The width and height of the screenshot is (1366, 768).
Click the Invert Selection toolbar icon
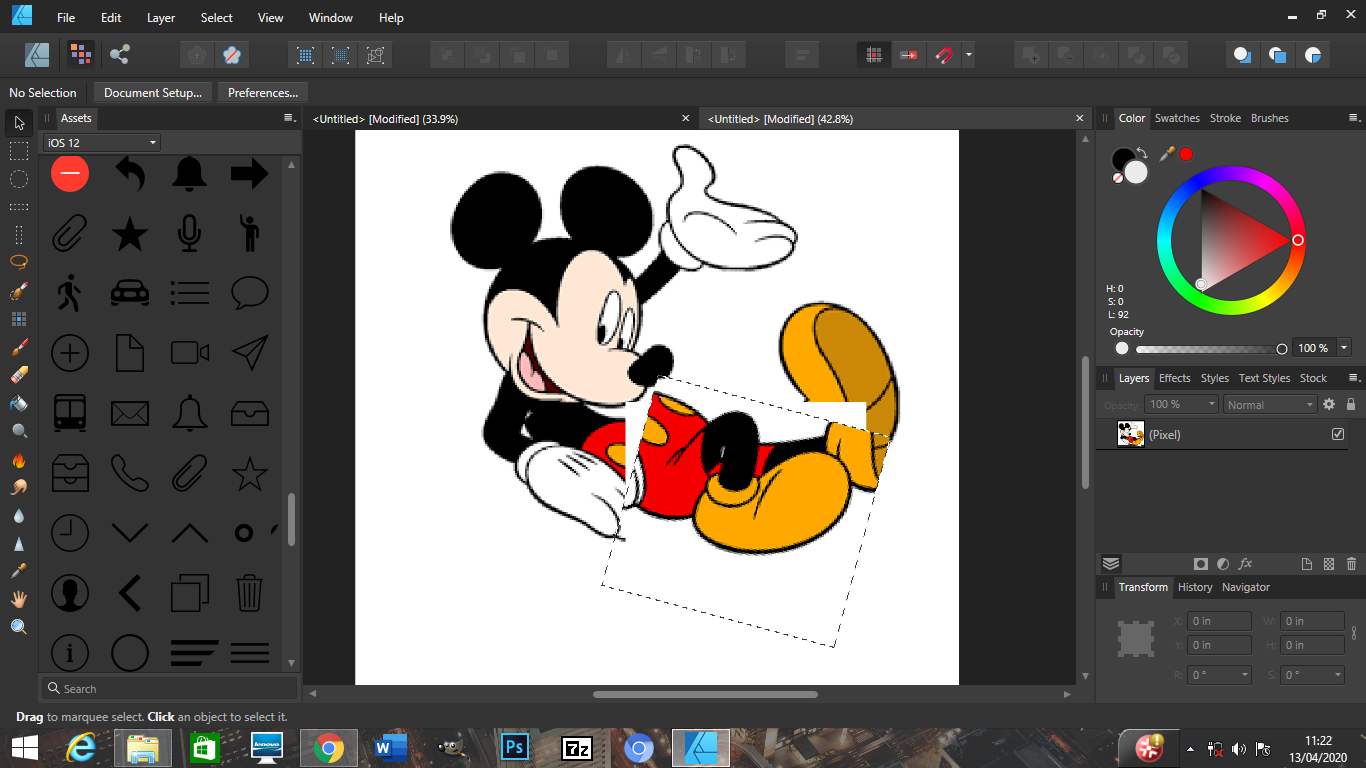coord(376,55)
